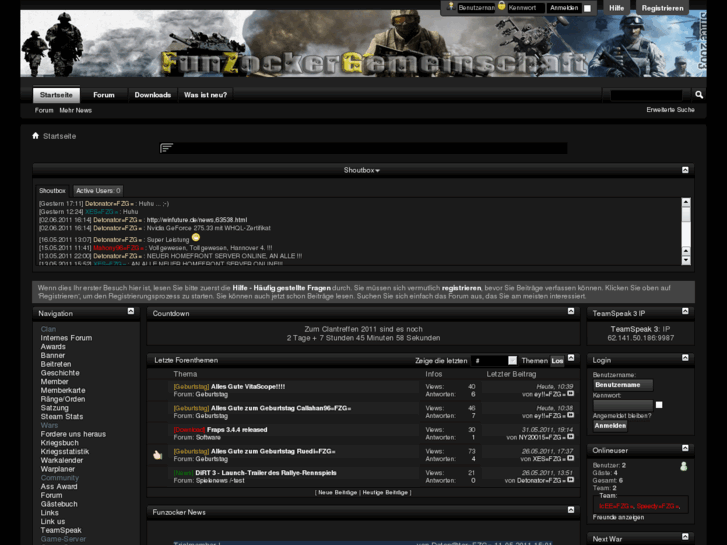Viewport: 727px width, 545px height.
Task: Toggle remember-me checkbox in top login bar
Action: pos(587,8)
